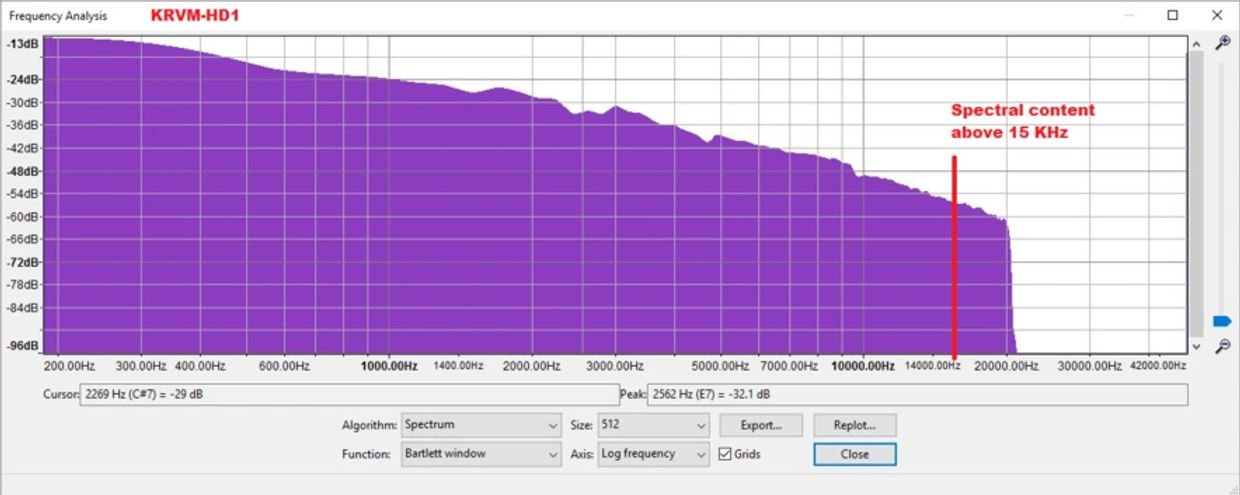Expand the Size dropdown showing 512
Viewport: 1240px width, 495px height.
[653, 425]
